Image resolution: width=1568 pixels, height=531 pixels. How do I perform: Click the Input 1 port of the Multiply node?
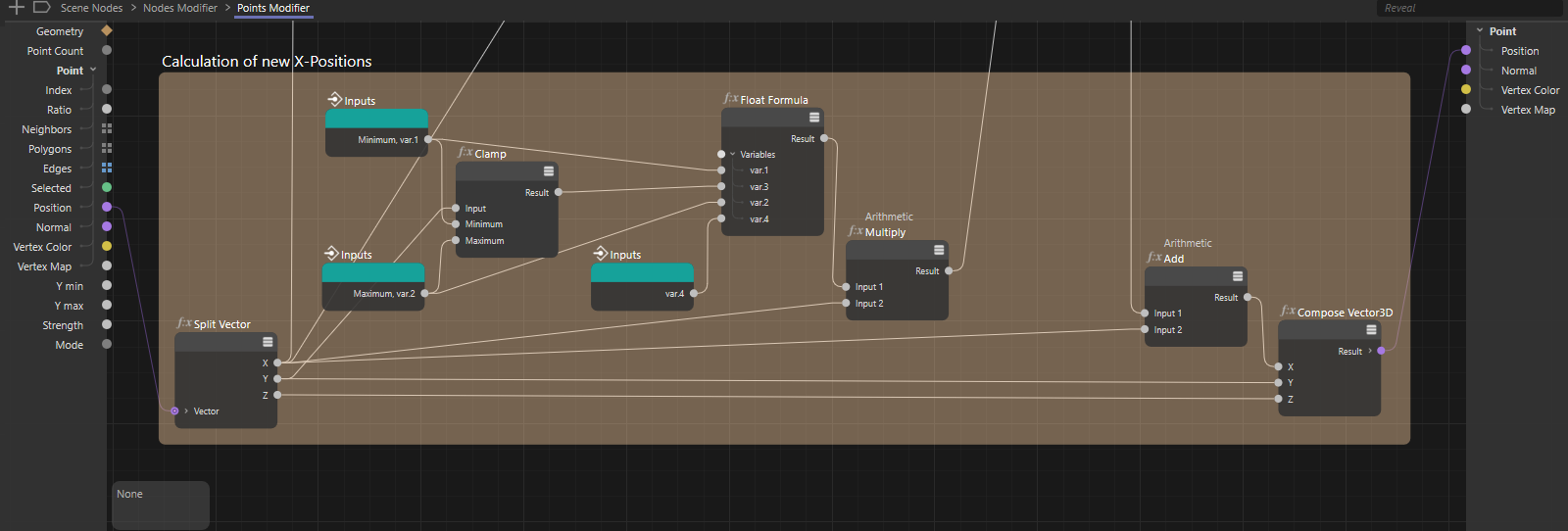point(846,287)
